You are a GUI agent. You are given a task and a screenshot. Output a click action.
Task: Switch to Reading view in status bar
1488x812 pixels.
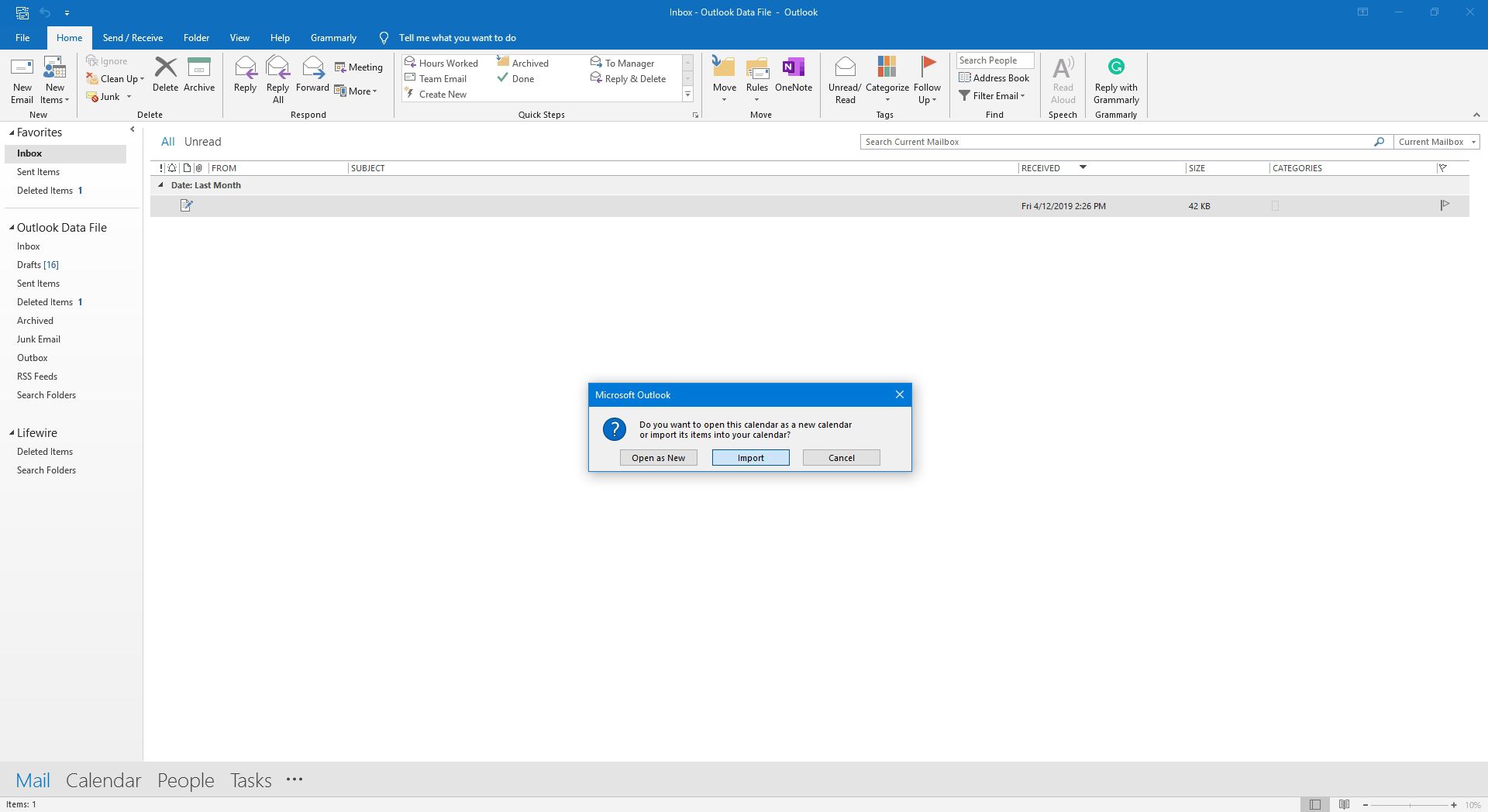coord(1345,804)
